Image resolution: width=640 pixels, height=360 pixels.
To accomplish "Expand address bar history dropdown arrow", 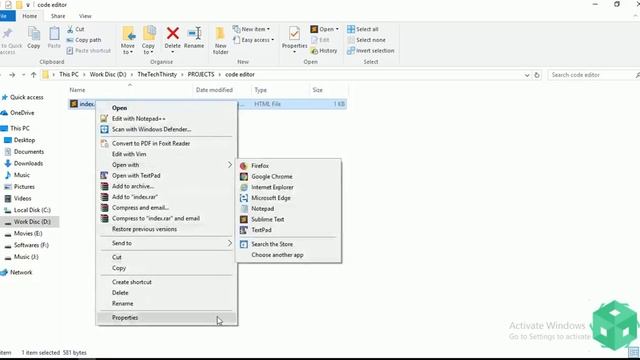I will point(527,75).
